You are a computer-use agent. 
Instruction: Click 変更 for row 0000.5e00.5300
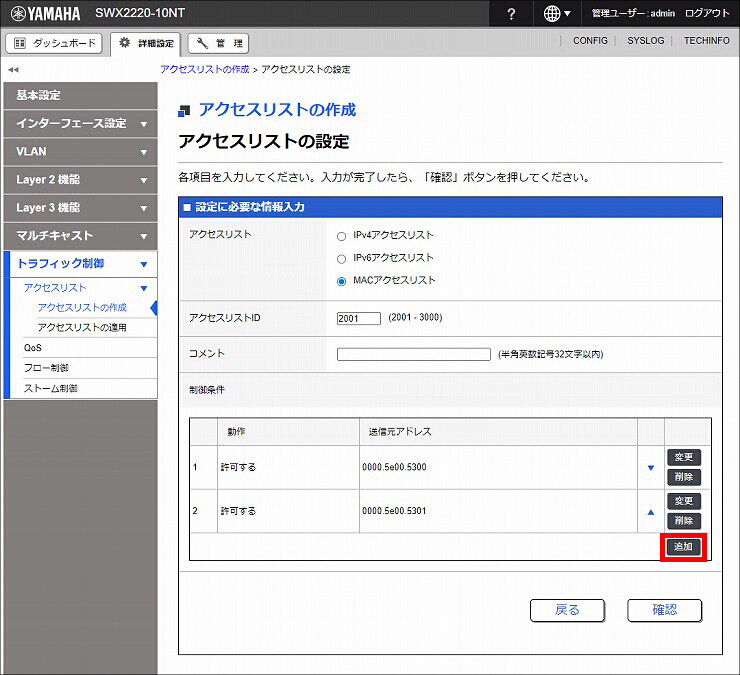coord(684,457)
